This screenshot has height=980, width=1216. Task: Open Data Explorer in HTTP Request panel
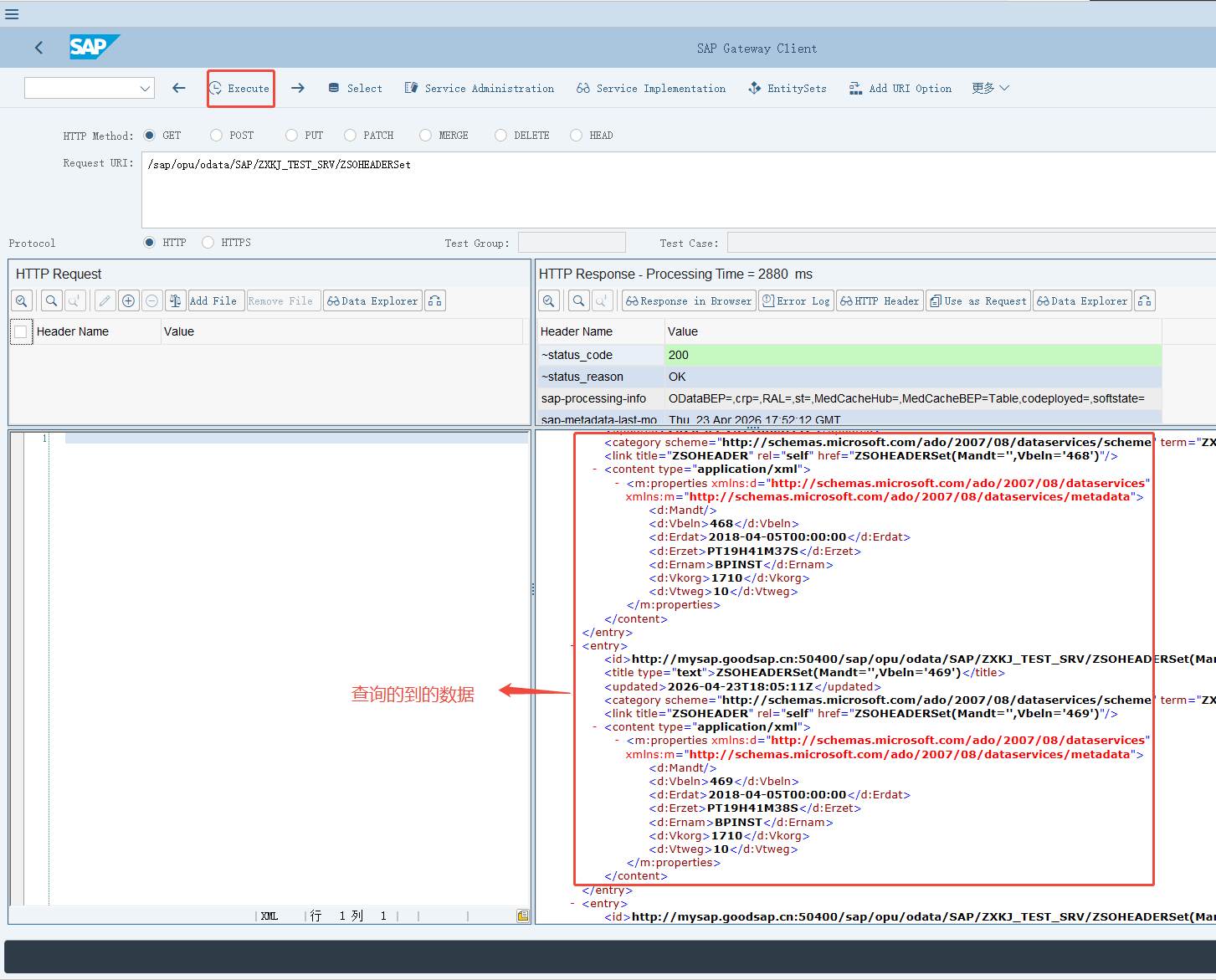tap(372, 300)
